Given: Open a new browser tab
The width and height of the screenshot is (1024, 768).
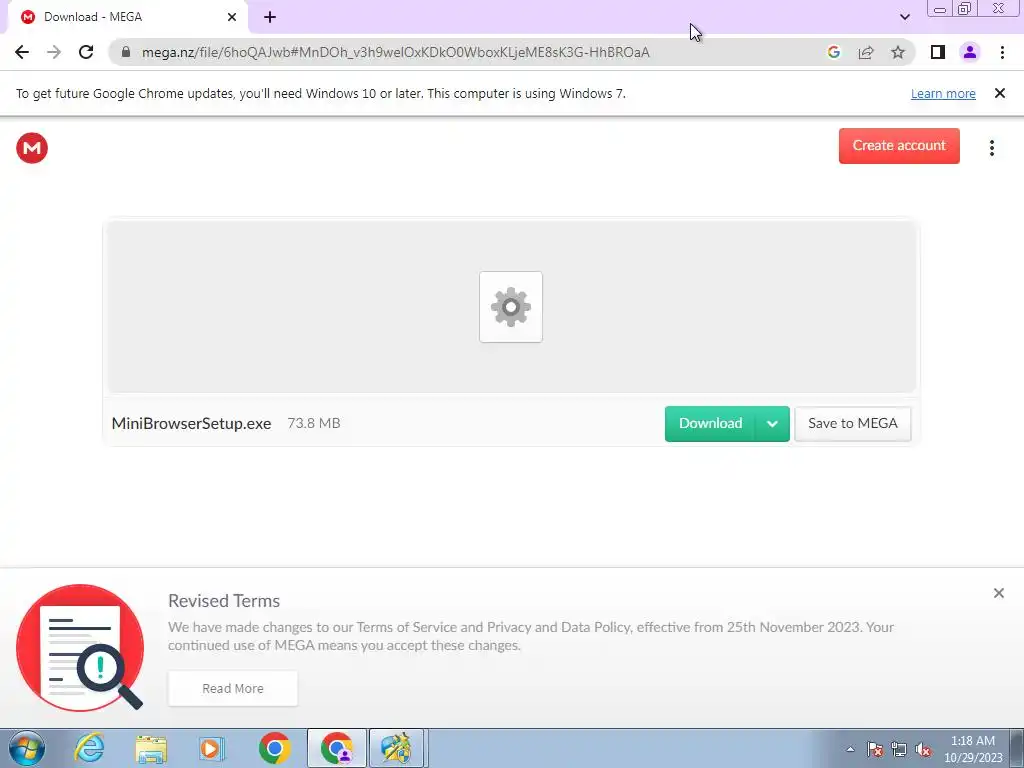Looking at the screenshot, I should tap(270, 17).
